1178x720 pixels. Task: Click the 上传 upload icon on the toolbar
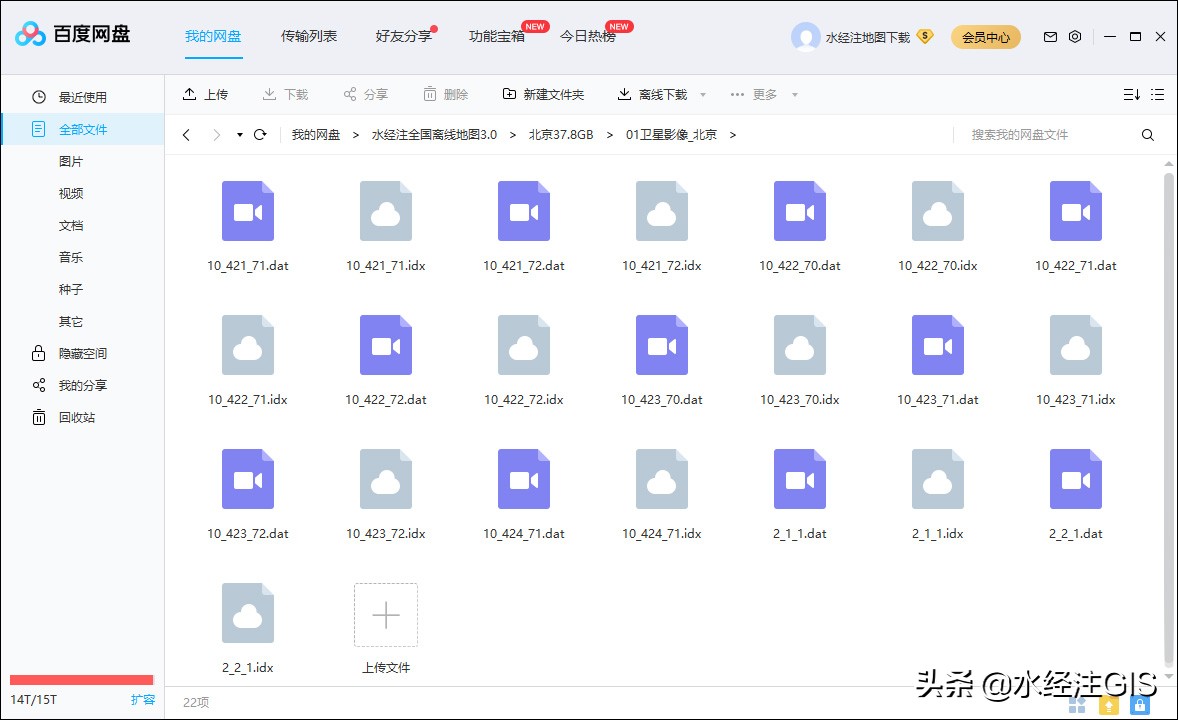point(190,94)
